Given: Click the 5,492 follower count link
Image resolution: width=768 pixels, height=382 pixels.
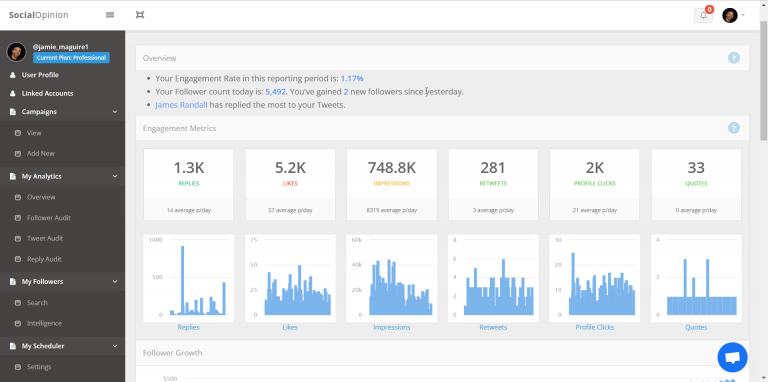Looking at the screenshot, I should 275,92.
